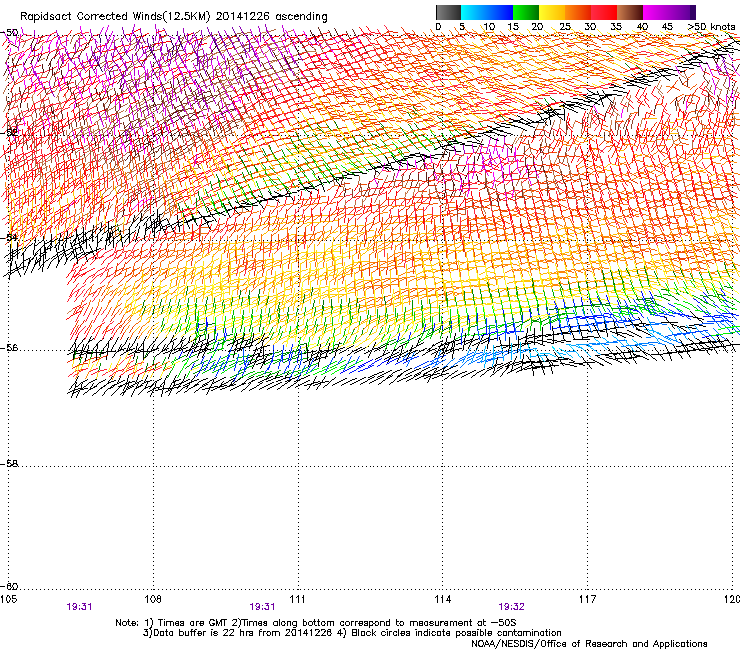Click the '>50 knots' legend label
The height and width of the screenshot is (650, 740).
pos(711,27)
